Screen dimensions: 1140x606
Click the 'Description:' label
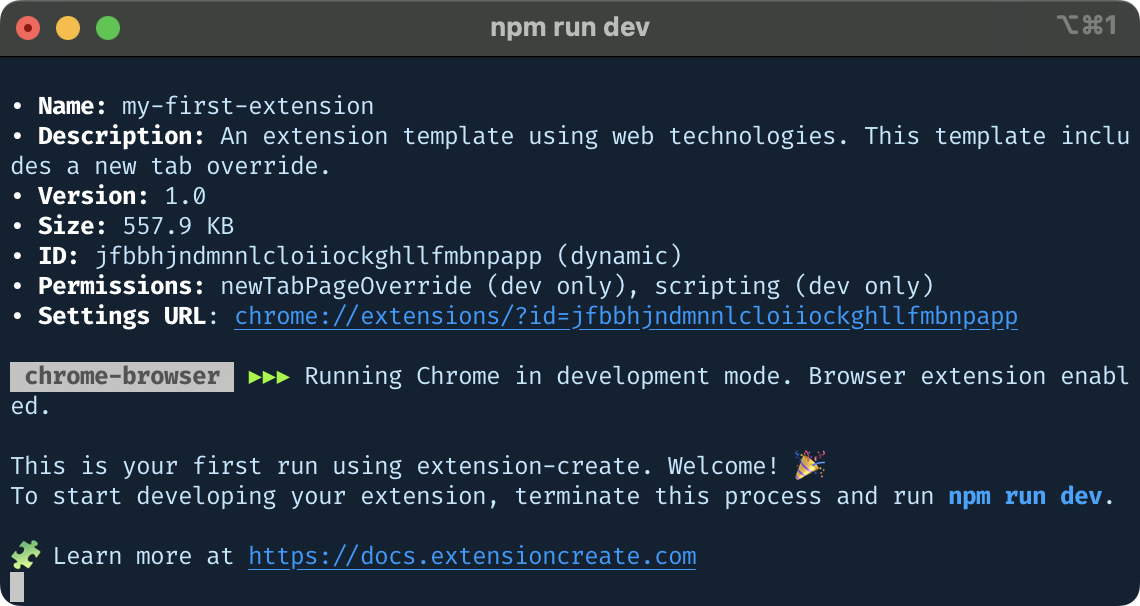pos(122,137)
